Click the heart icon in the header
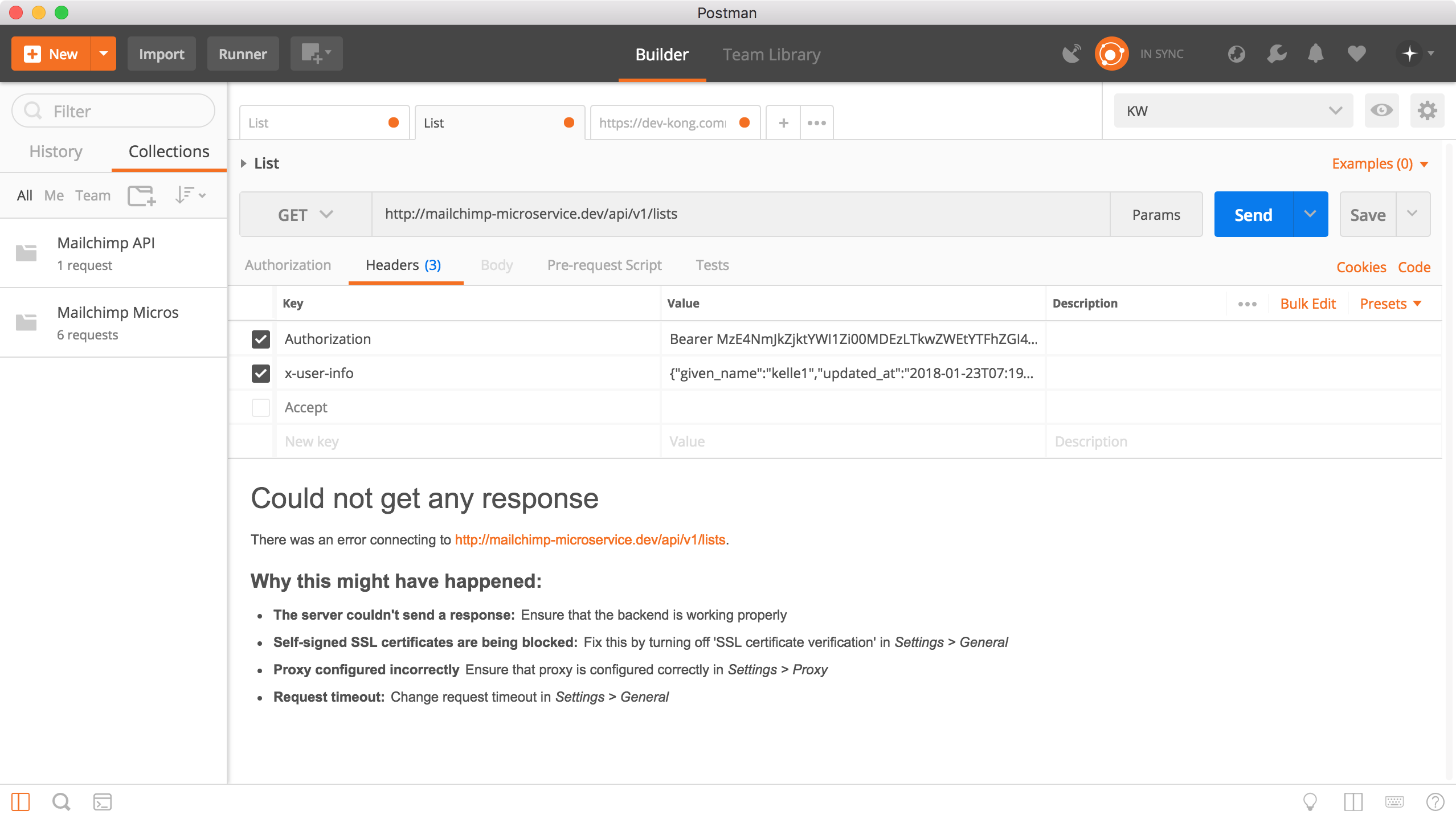1456x819 pixels. 1357,54
